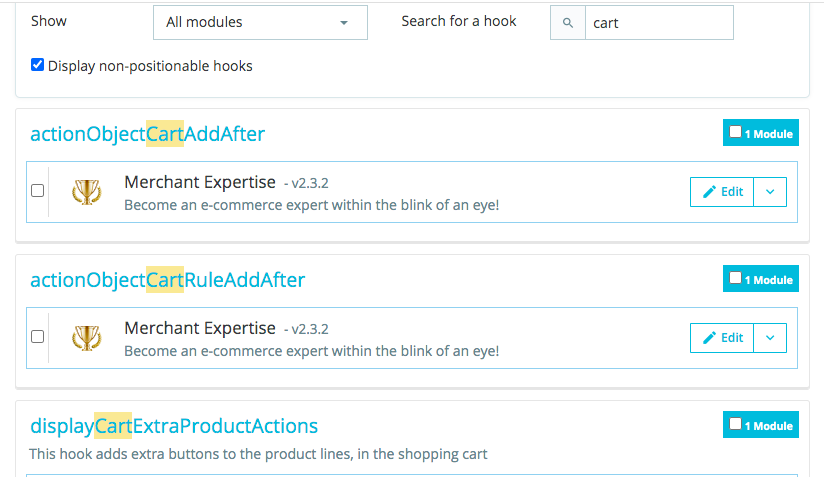Click Merchant Expertise trophy icon under actionObjectCartAddAfter

tap(87, 191)
